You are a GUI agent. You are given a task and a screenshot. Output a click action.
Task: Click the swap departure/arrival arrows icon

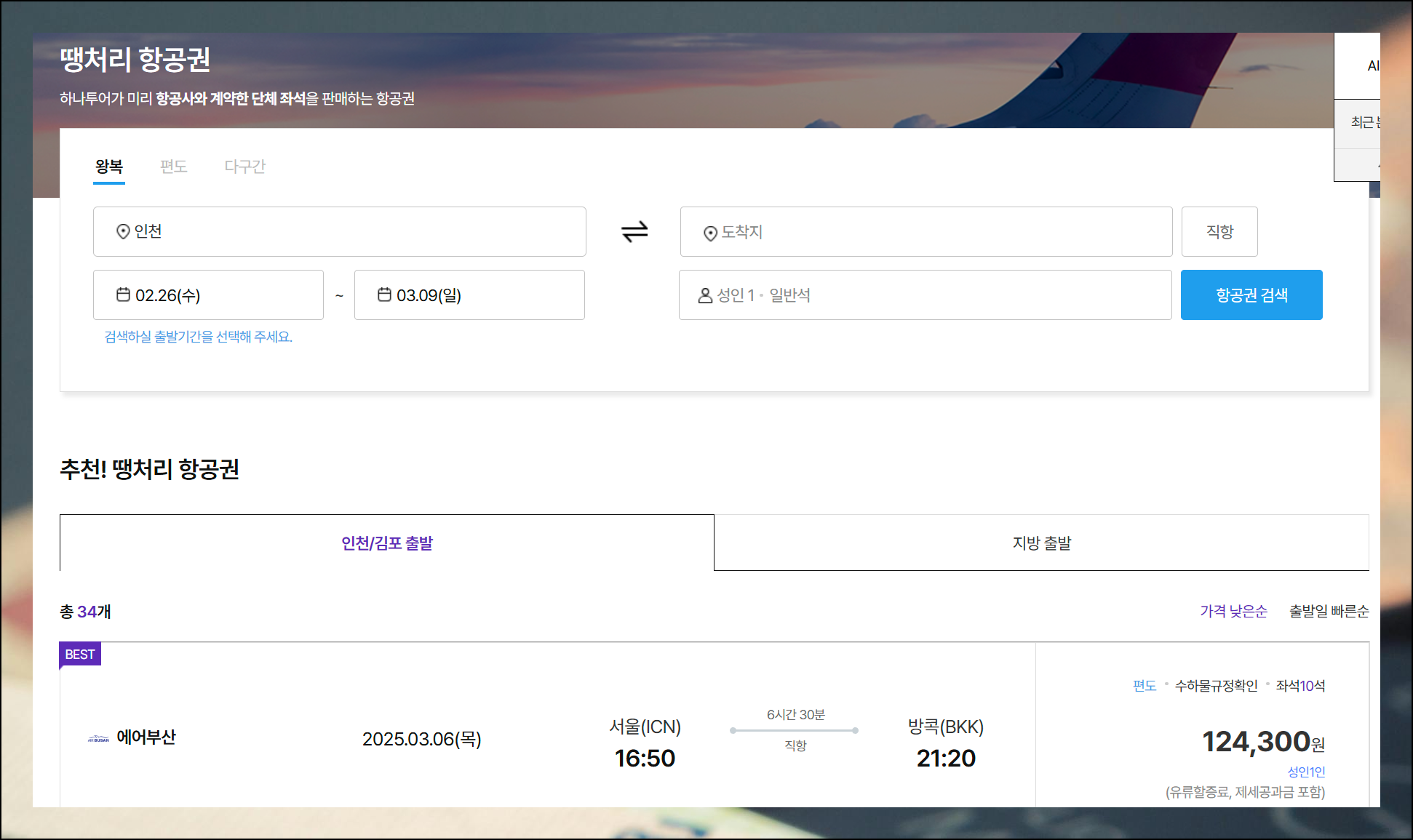coord(634,232)
